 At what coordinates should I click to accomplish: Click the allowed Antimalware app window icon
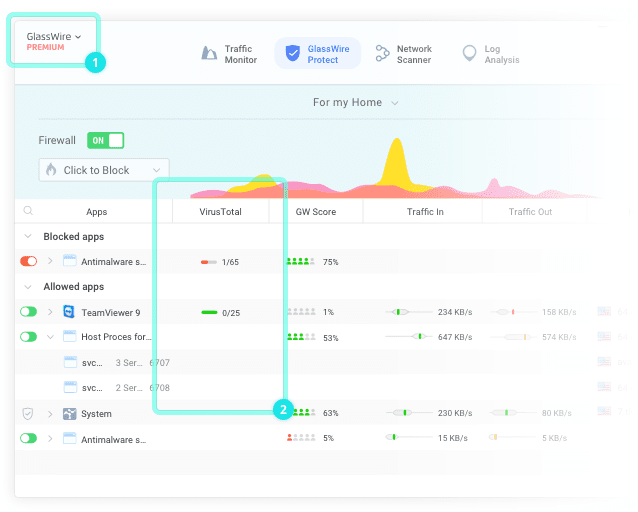[70, 438]
